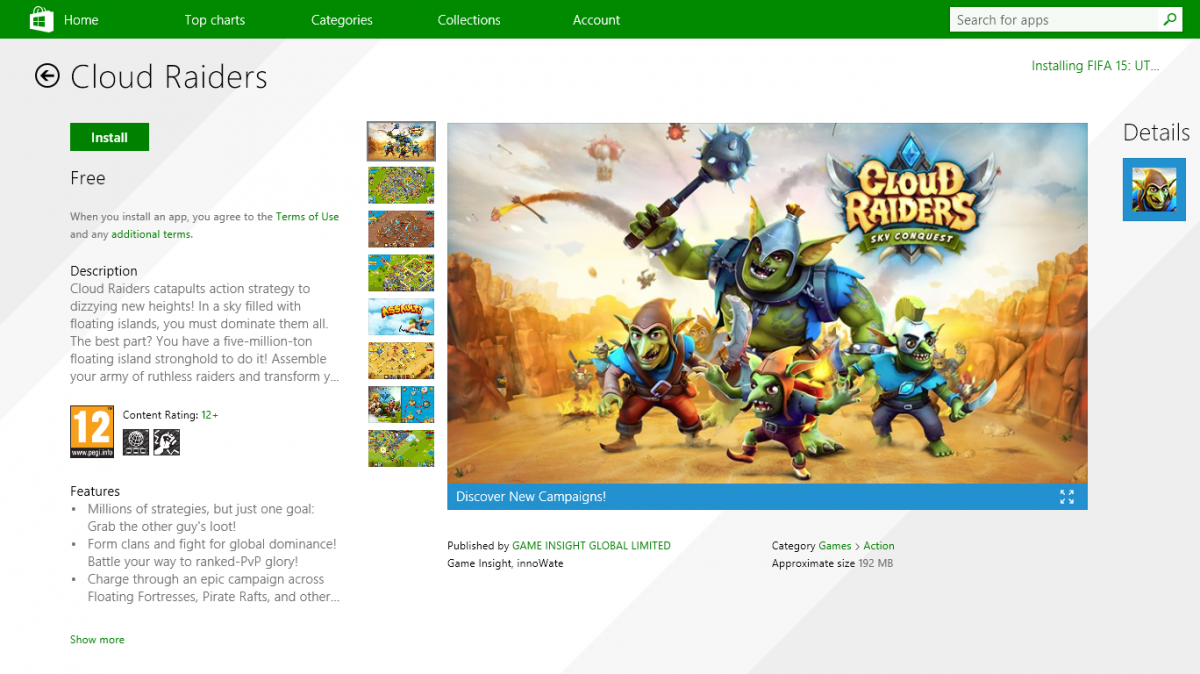This screenshot has height=674, width=1200.
Task: Select the fourth screenshot thumbnail
Action: (x=401, y=273)
